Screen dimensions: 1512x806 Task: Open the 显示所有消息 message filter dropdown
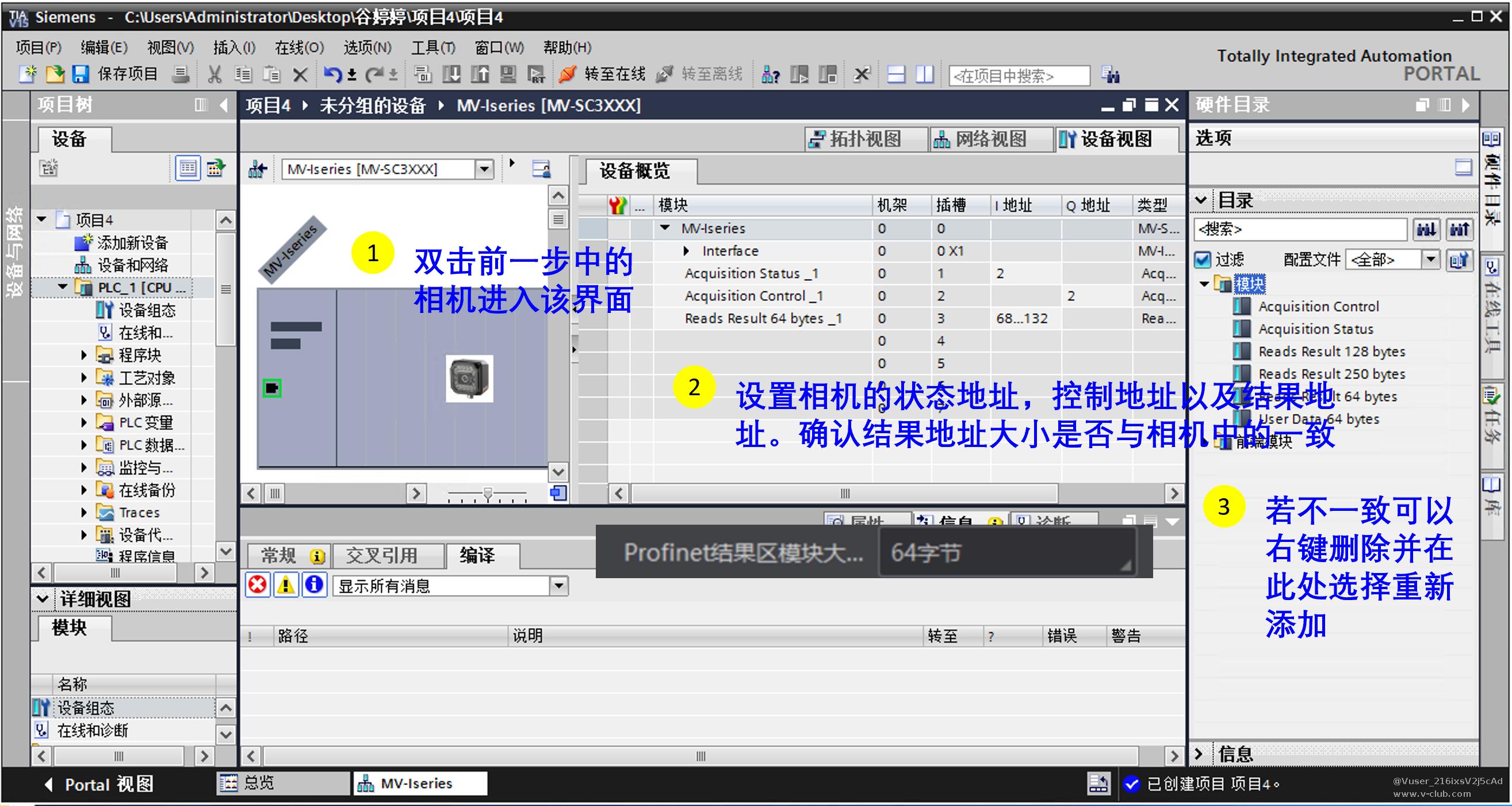click(x=559, y=586)
